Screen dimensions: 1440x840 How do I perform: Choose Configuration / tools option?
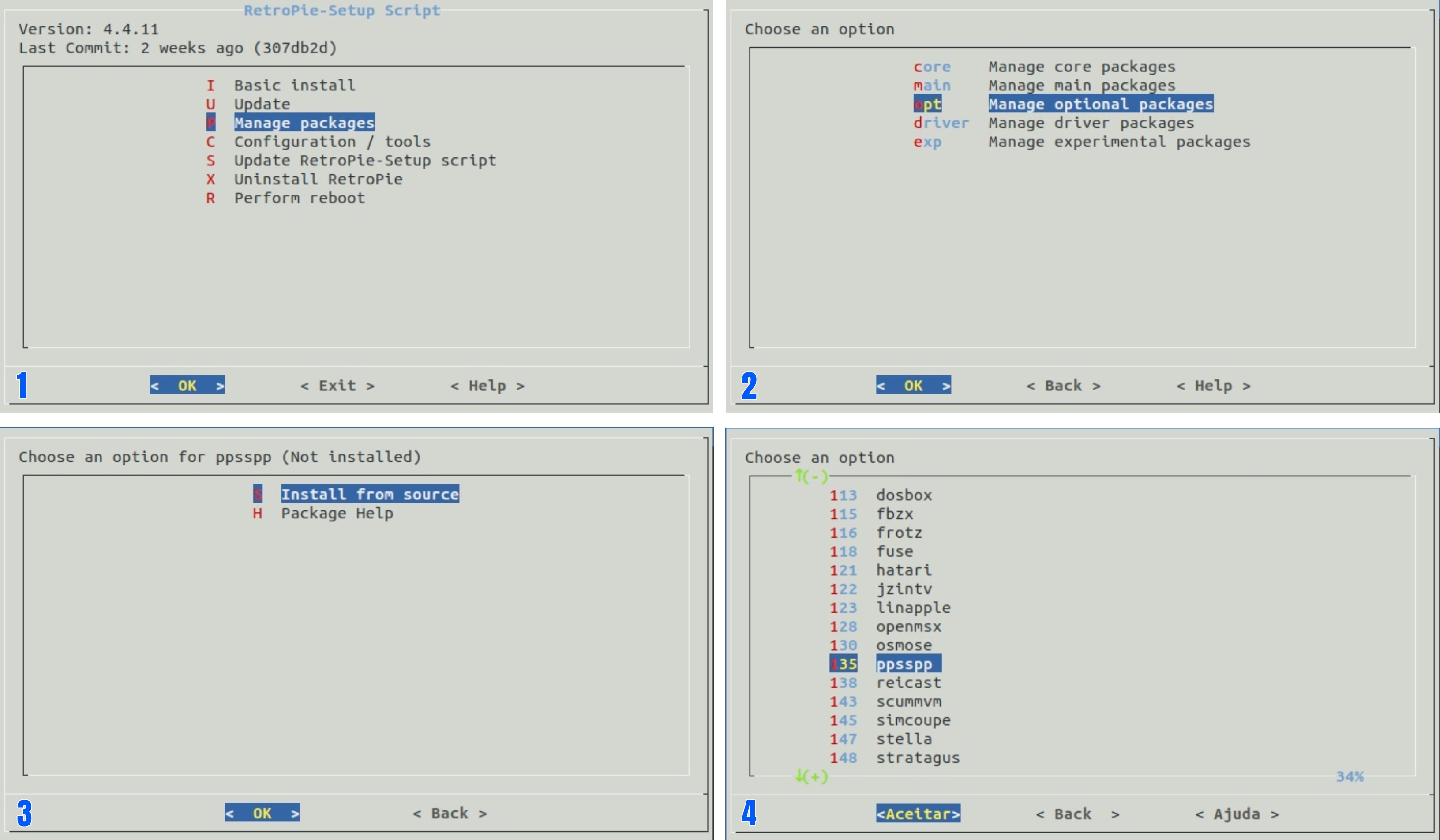point(332,142)
